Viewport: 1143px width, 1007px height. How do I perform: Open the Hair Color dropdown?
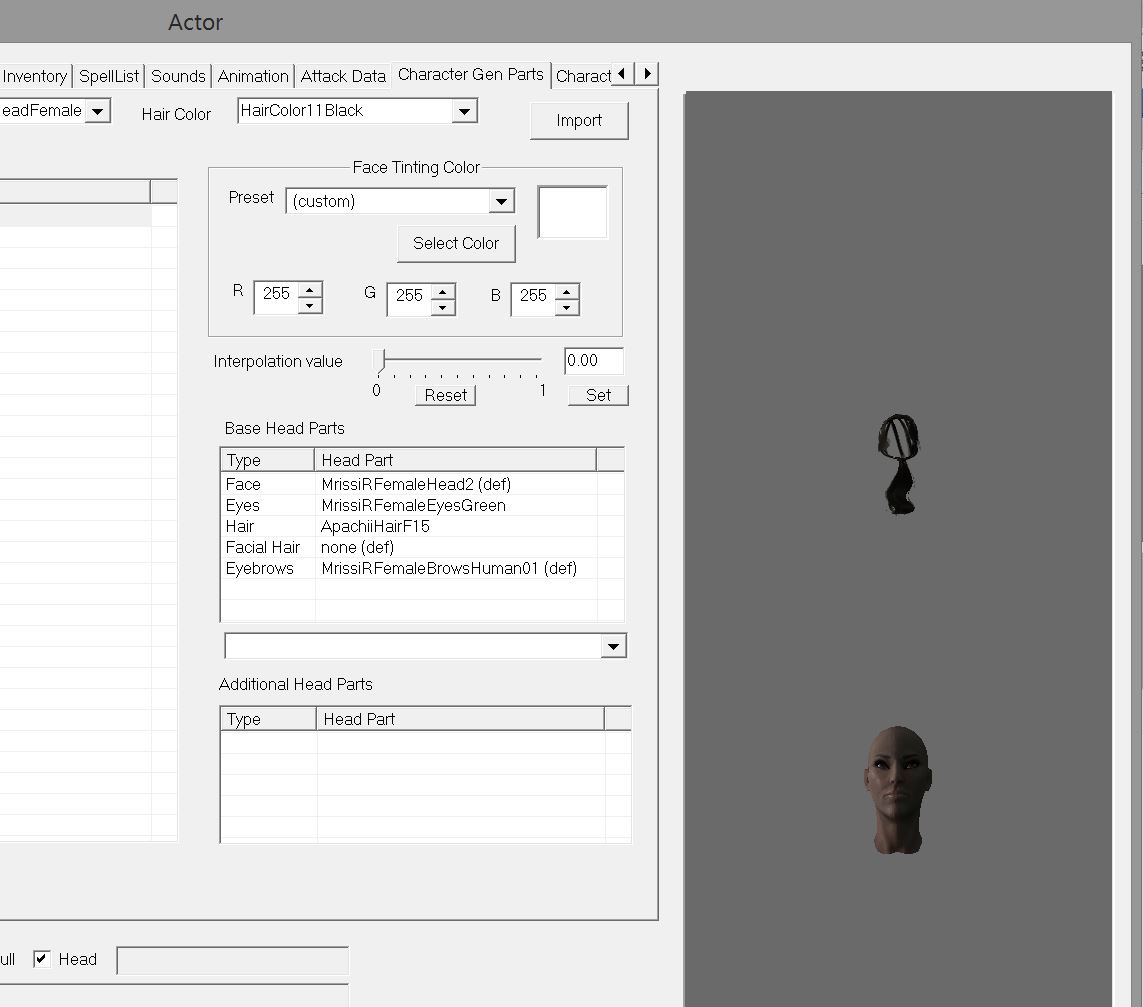(x=463, y=112)
